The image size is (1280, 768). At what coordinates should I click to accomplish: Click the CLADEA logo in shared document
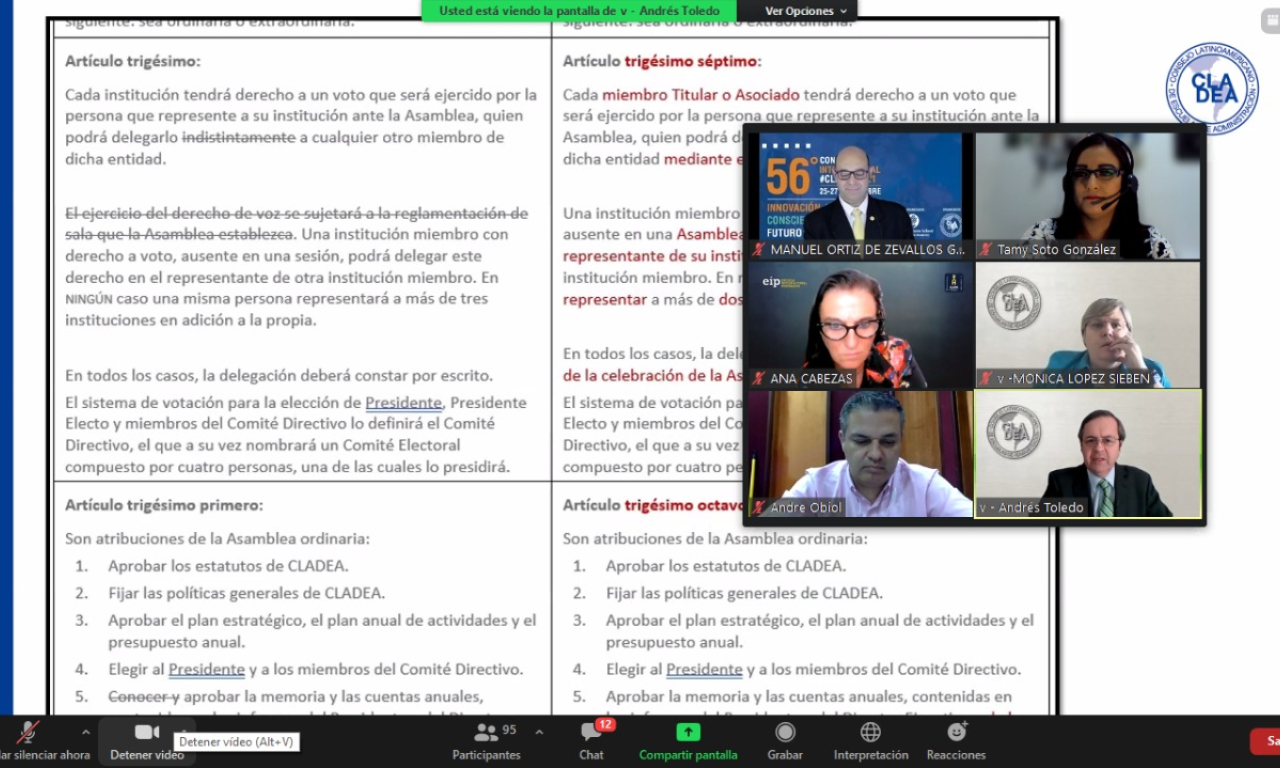1212,89
